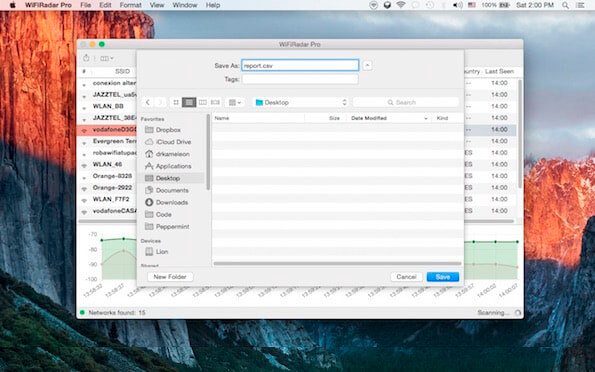The width and height of the screenshot is (595, 372).
Task: Click the Save button
Action: [x=443, y=277]
